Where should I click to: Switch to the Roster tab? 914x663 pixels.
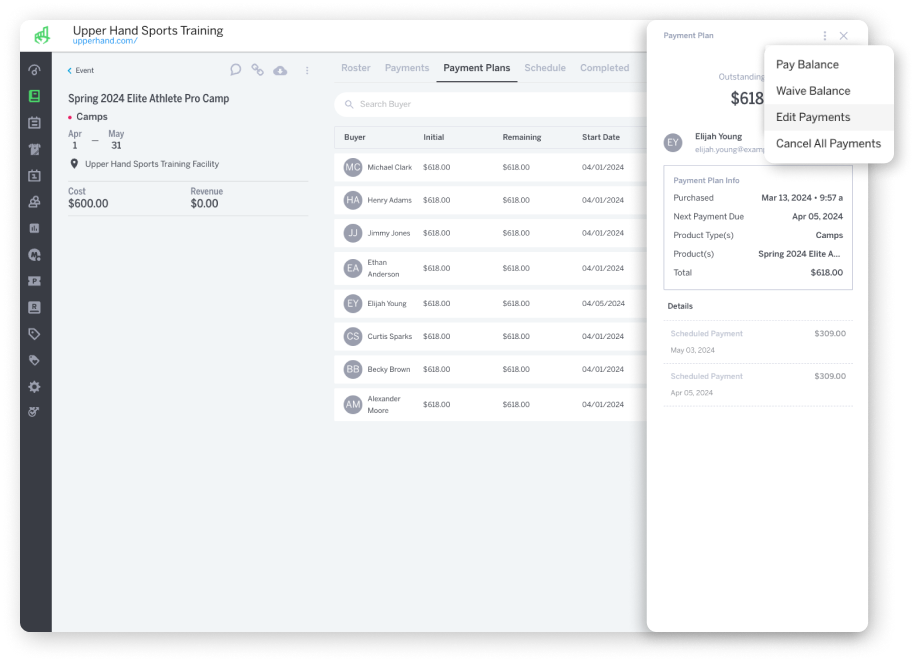[355, 68]
